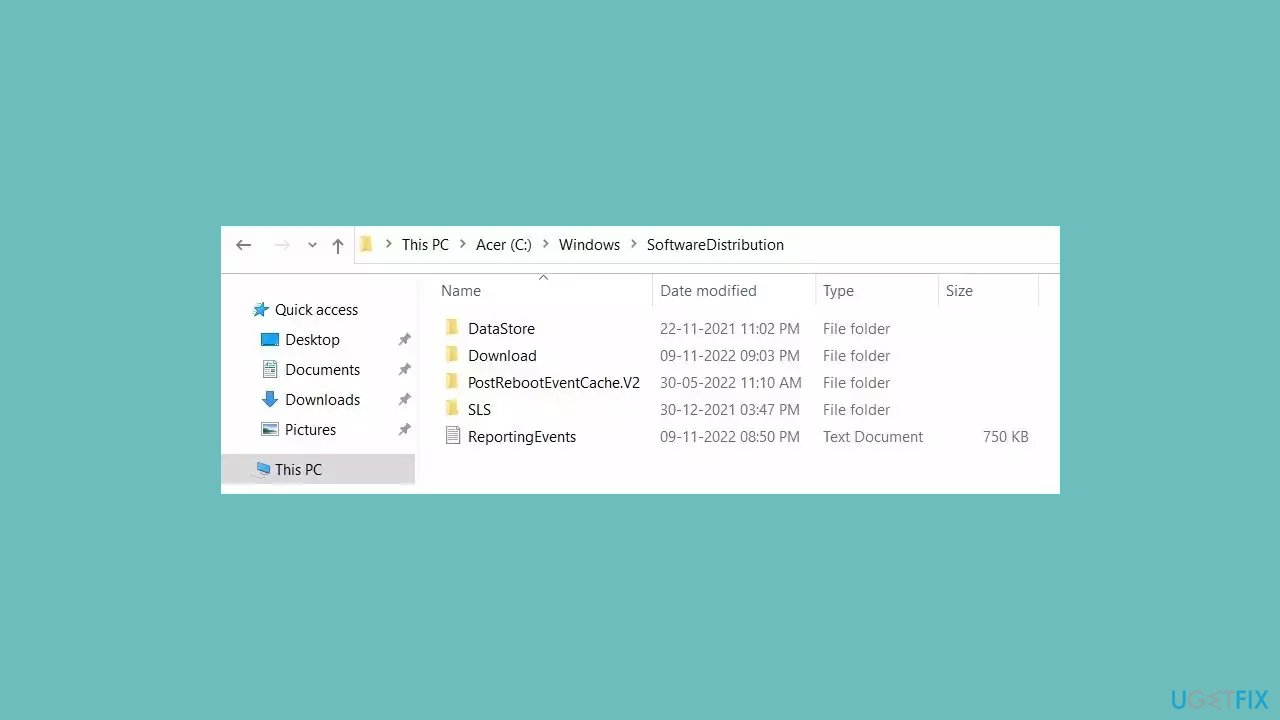1280x720 pixels.
Task: Select the Download folder name
Action: point(502,356)
